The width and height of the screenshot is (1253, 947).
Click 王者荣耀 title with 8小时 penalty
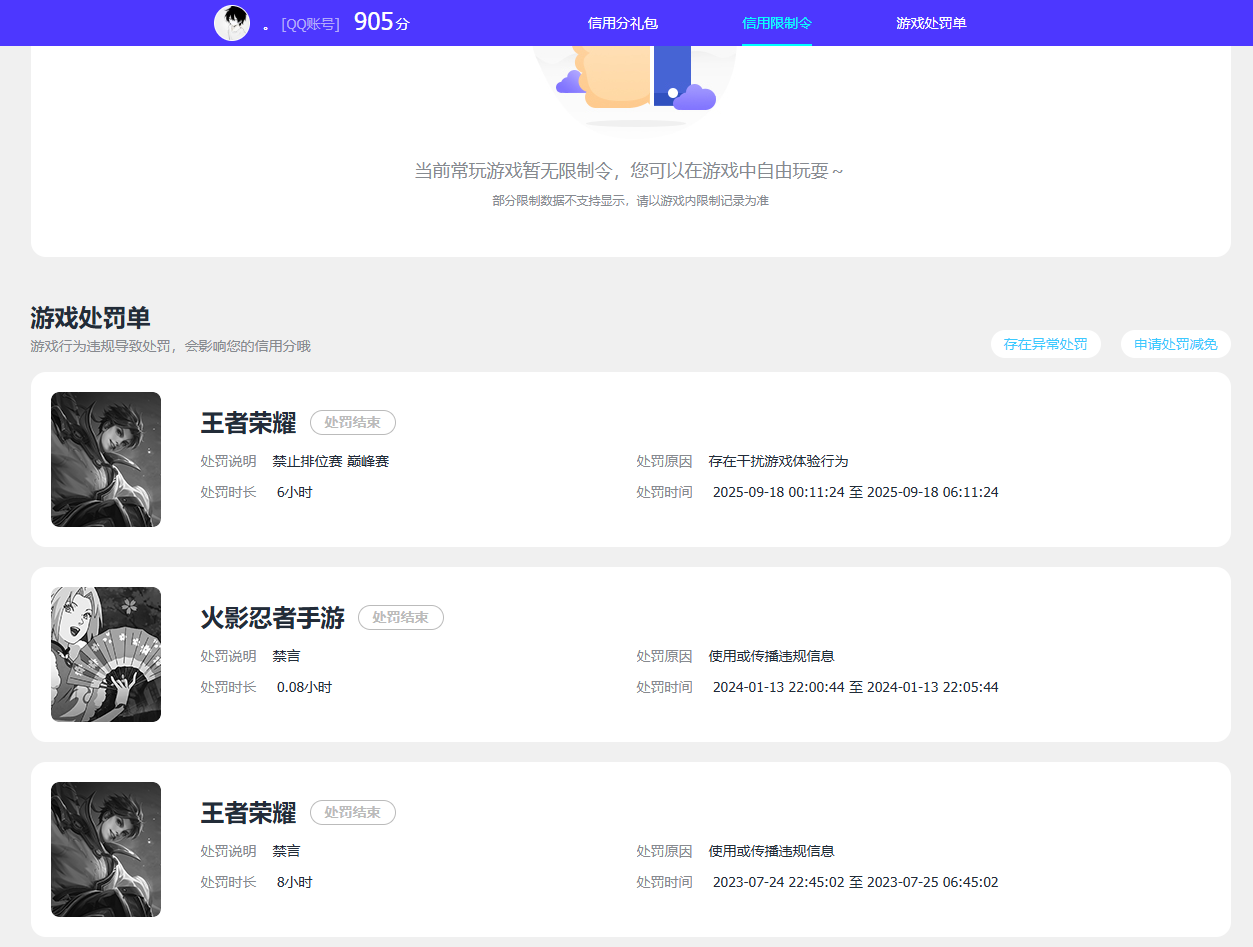248,813
